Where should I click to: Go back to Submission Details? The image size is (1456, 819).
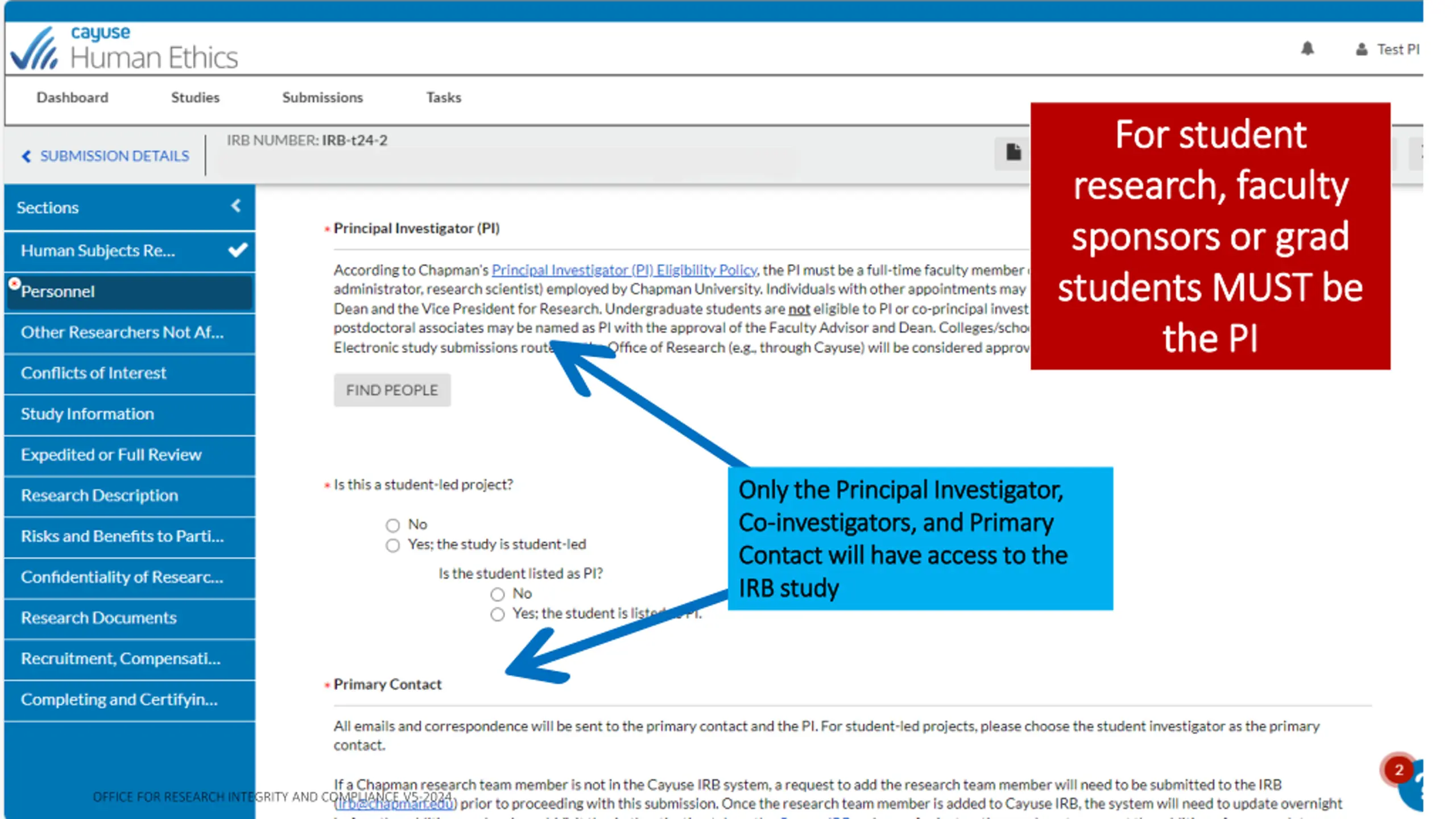[x=106, y=156]
